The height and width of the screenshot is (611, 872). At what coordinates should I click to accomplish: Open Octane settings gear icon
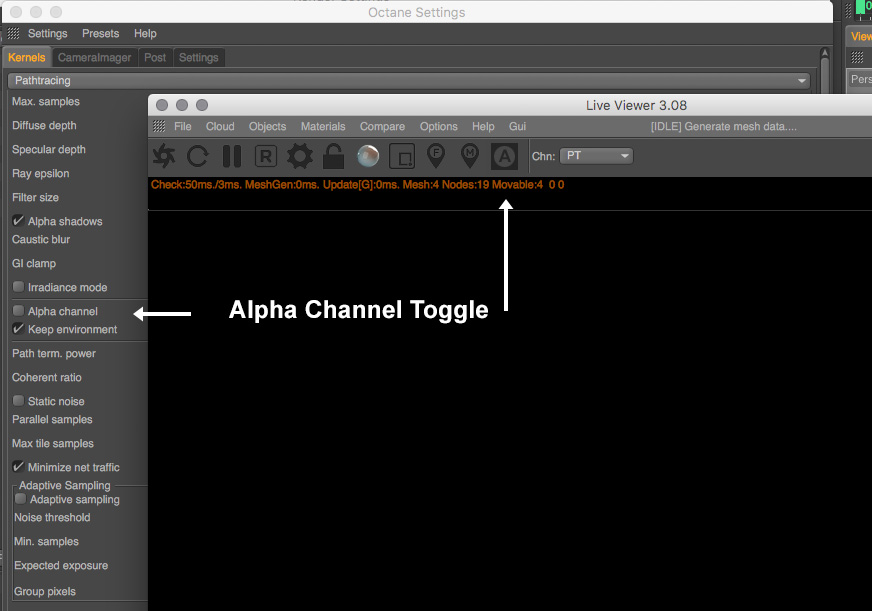click(300, 156)
